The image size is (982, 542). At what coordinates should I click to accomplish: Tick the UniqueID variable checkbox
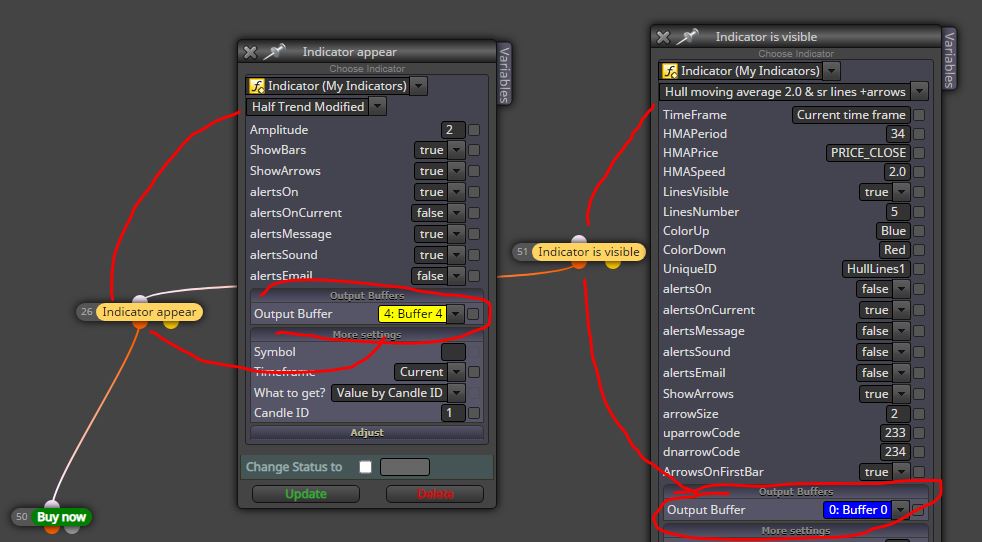pos(919,269)
